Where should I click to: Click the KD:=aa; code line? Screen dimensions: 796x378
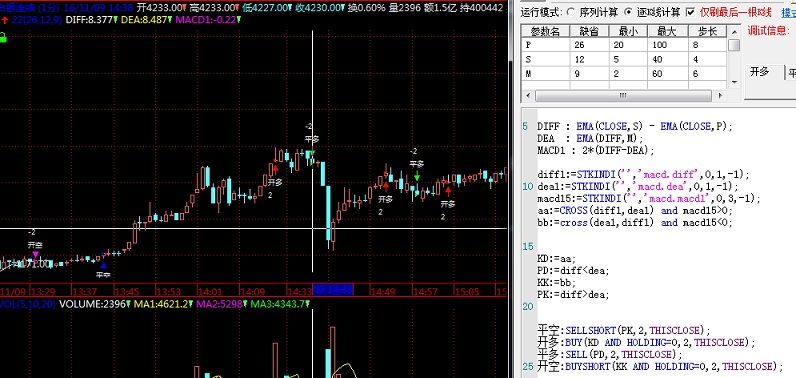click(556, 258)
